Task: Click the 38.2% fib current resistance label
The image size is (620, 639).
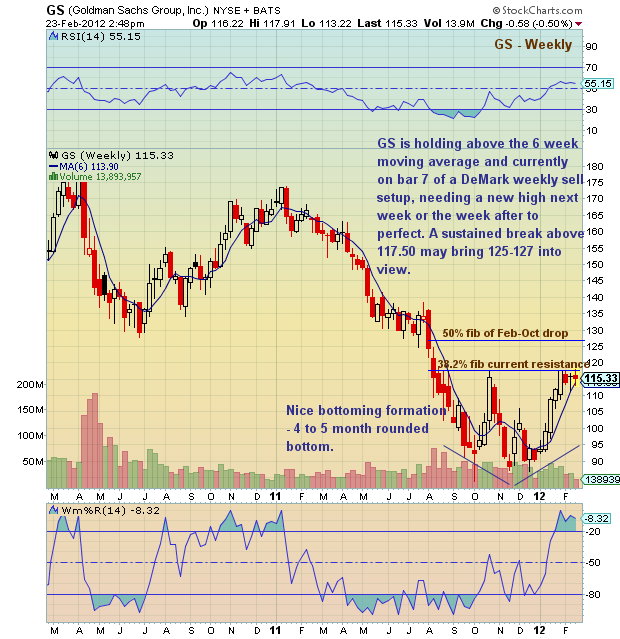Action: (514, 364)
